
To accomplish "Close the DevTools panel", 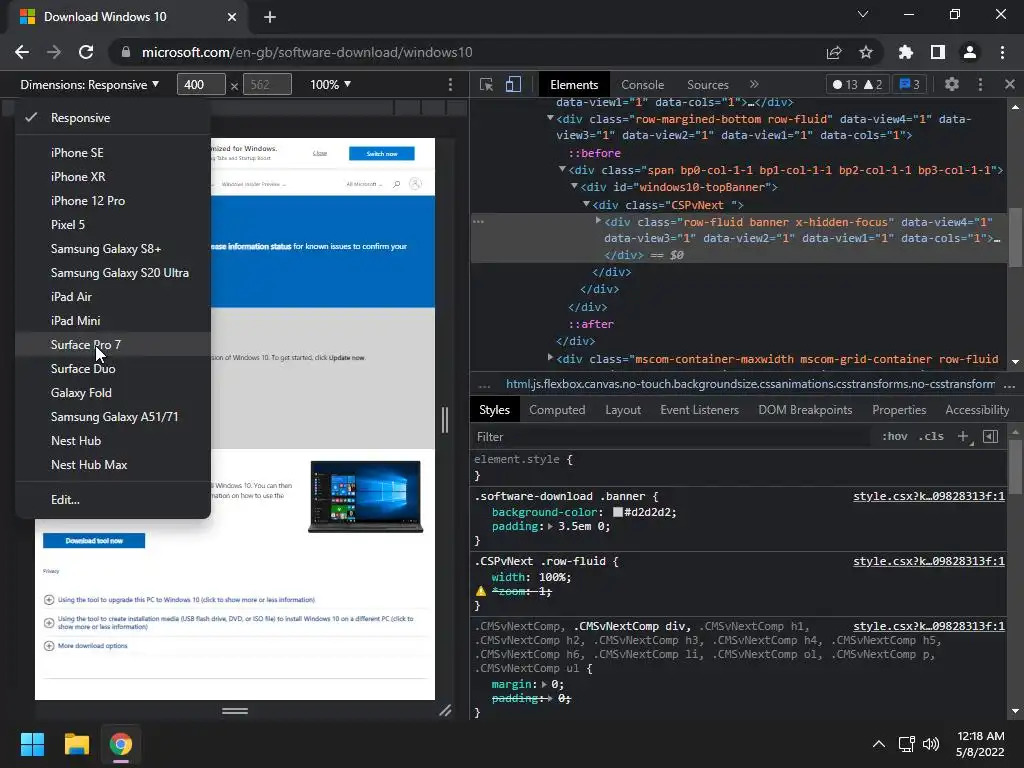I will point(1010,84).
